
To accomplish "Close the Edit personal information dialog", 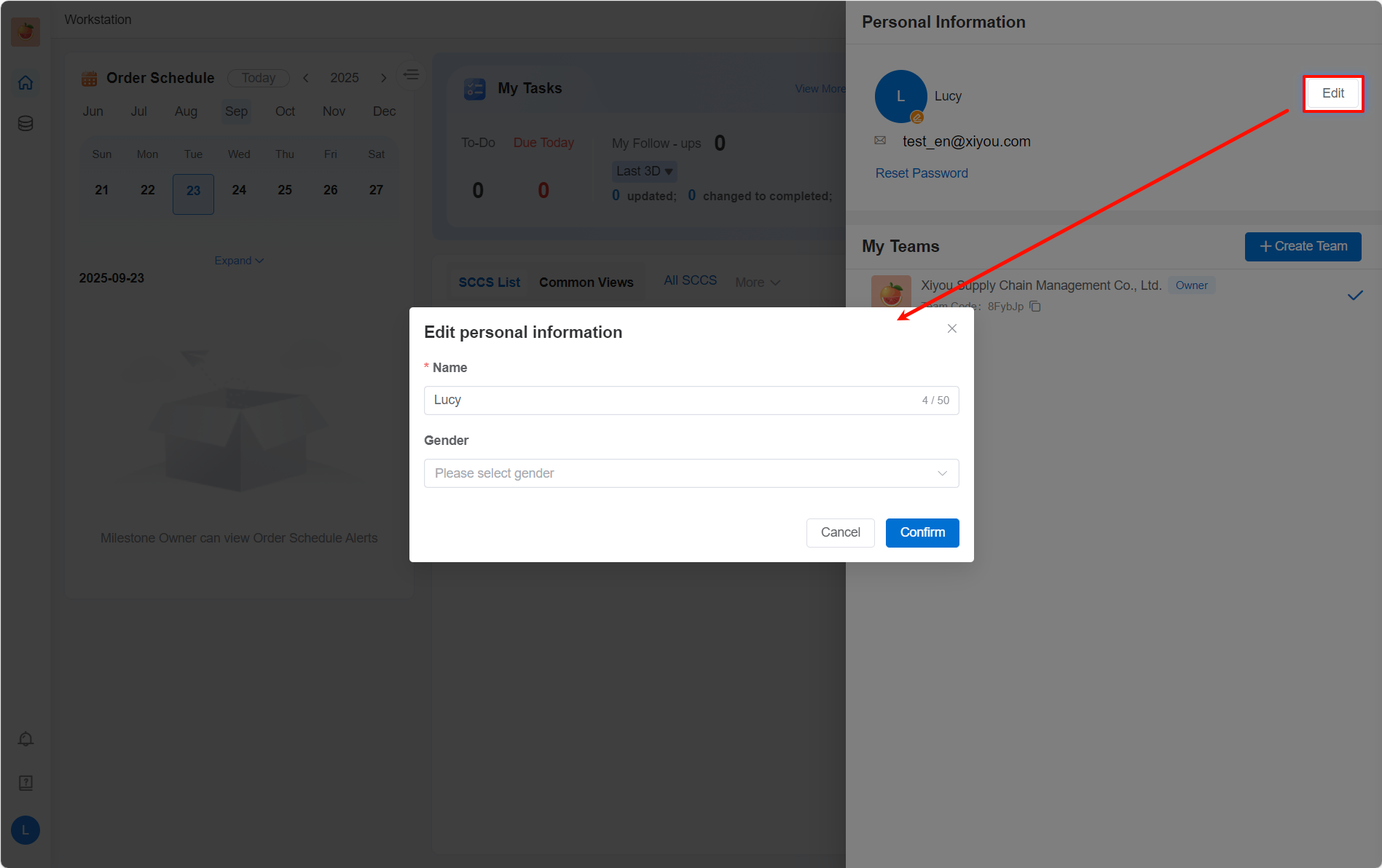I will tap(951, 328).
